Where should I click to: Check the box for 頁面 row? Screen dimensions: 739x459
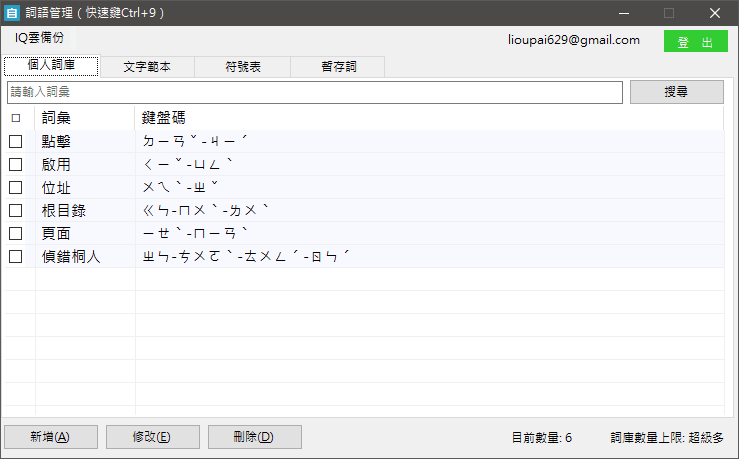16,233
